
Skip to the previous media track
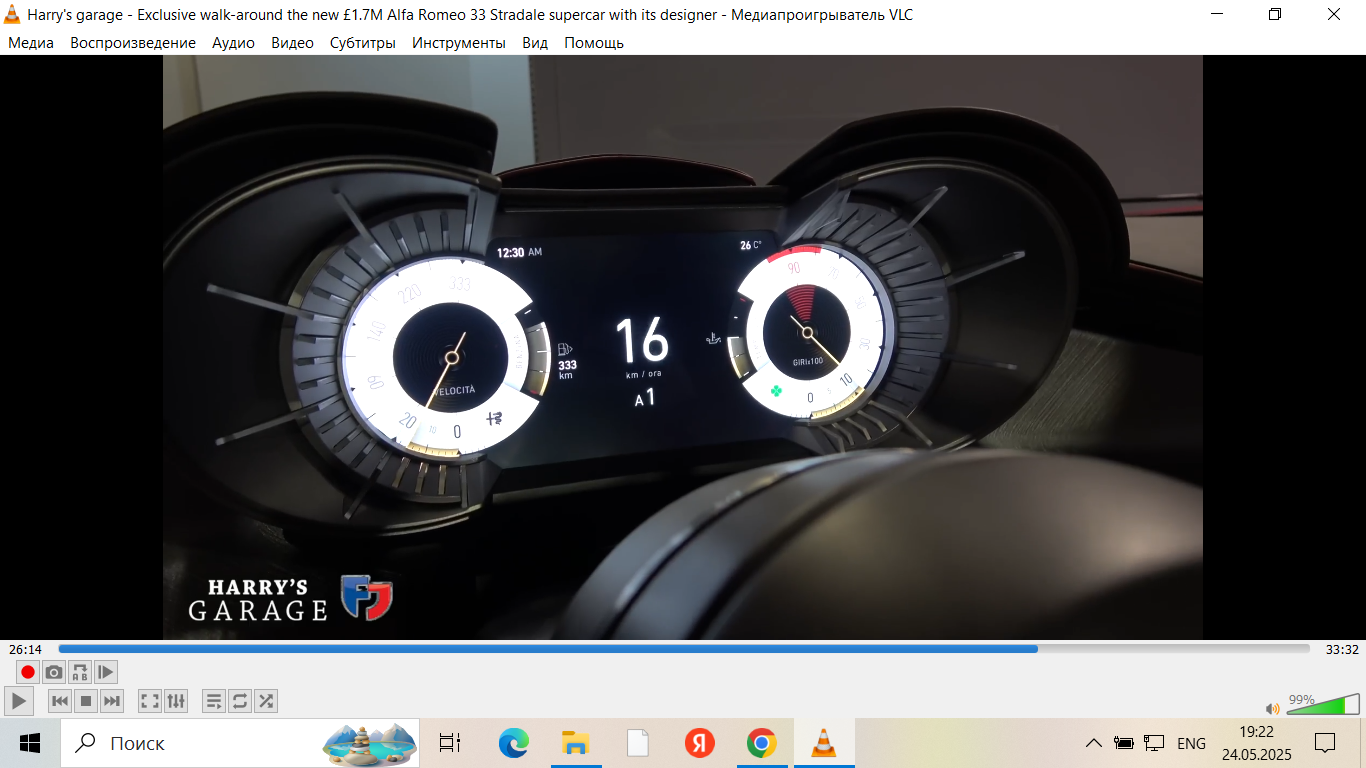point(60,701)
